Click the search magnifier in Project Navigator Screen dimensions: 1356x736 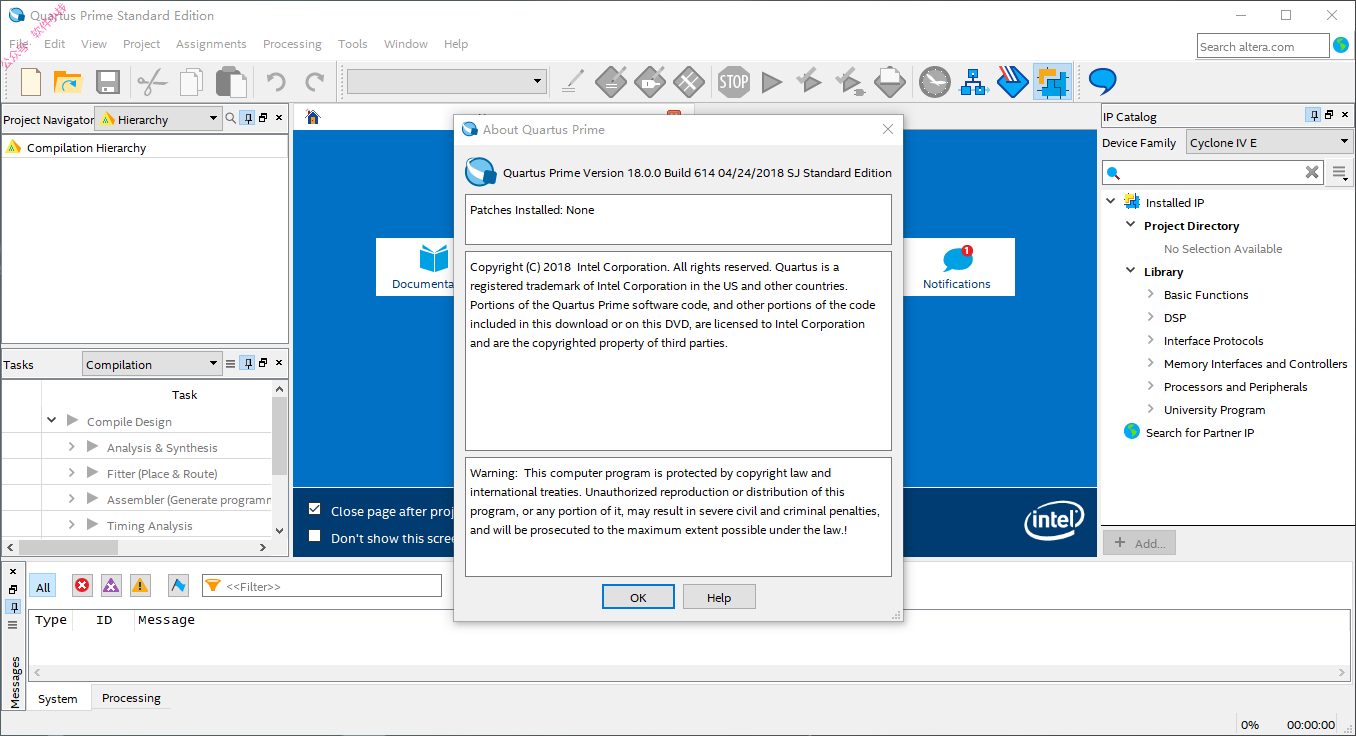231,118
